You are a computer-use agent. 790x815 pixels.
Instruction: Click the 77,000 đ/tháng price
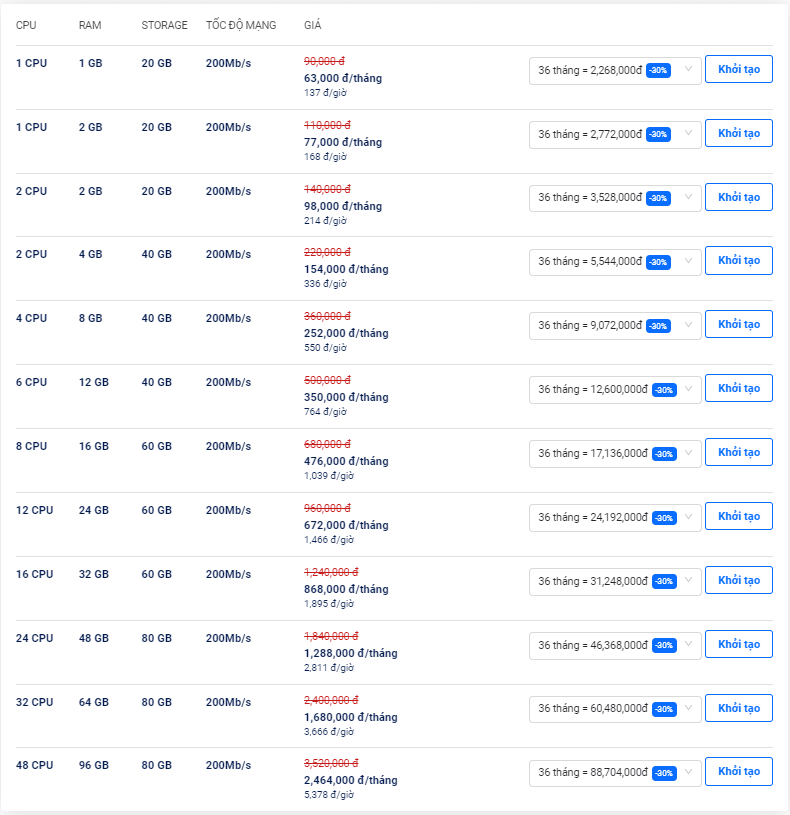(x=343, y=142)
